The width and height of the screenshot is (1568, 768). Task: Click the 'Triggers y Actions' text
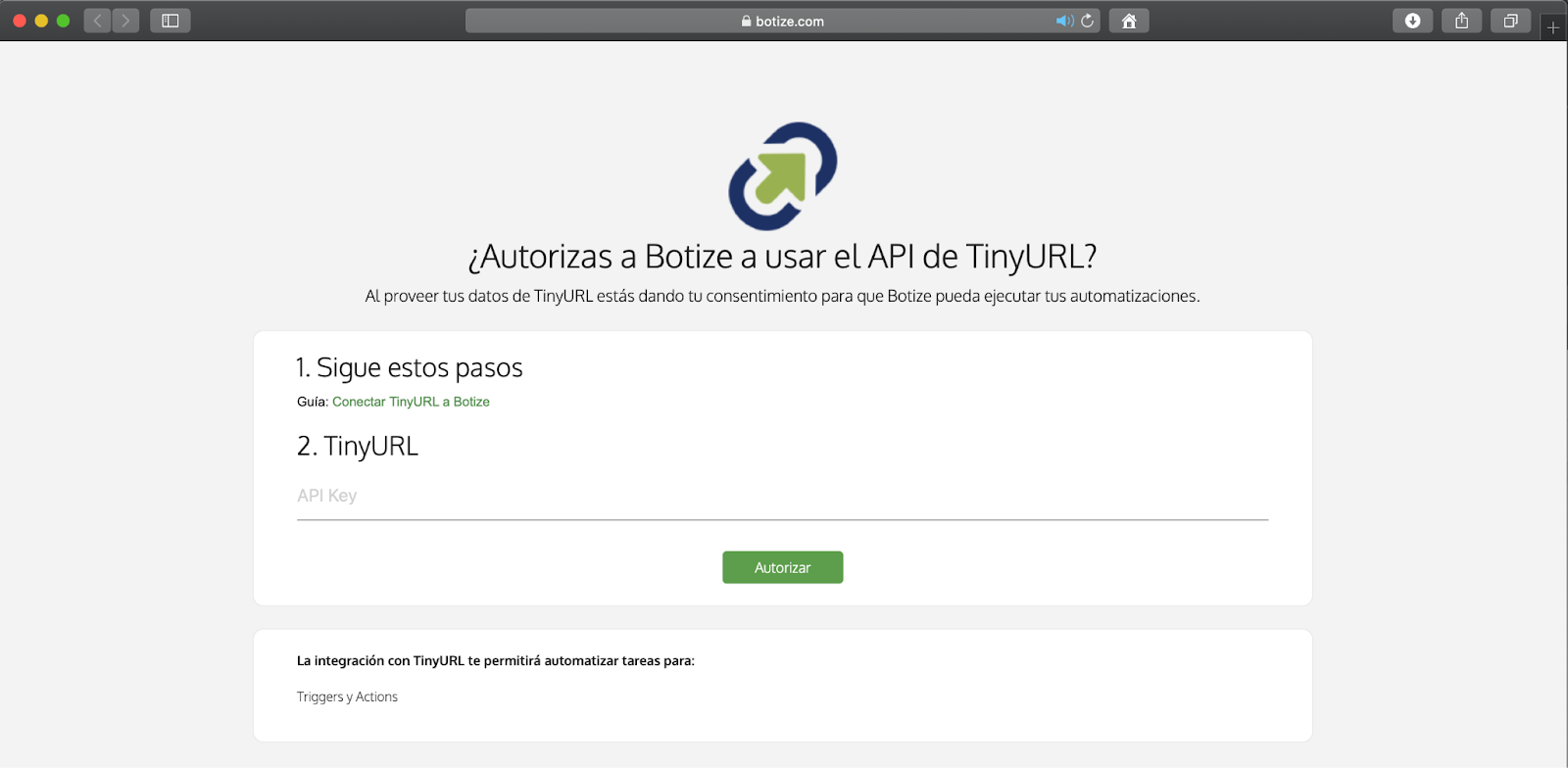click(347, 696)
